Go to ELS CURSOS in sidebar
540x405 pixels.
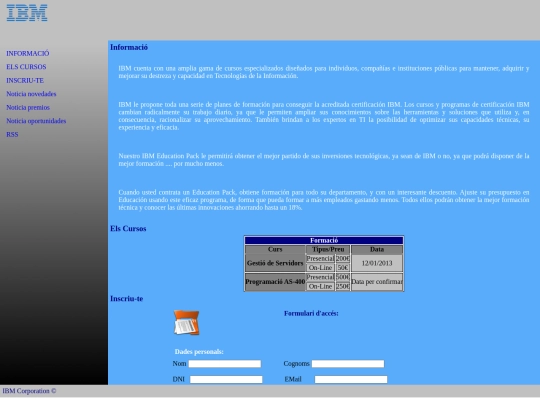tap(26, 67)
